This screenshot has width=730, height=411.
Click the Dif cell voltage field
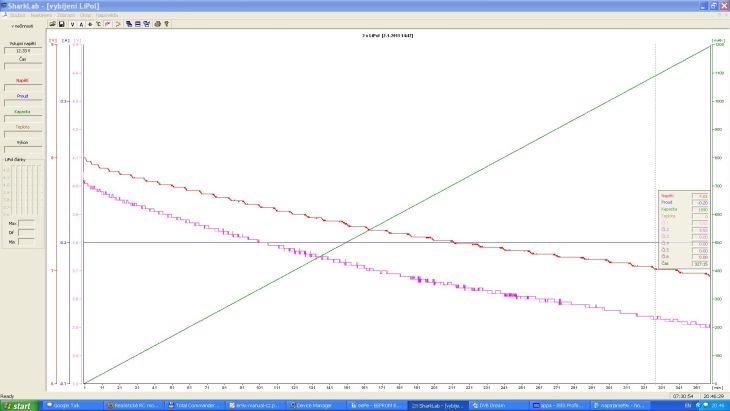tap(26, 232)
